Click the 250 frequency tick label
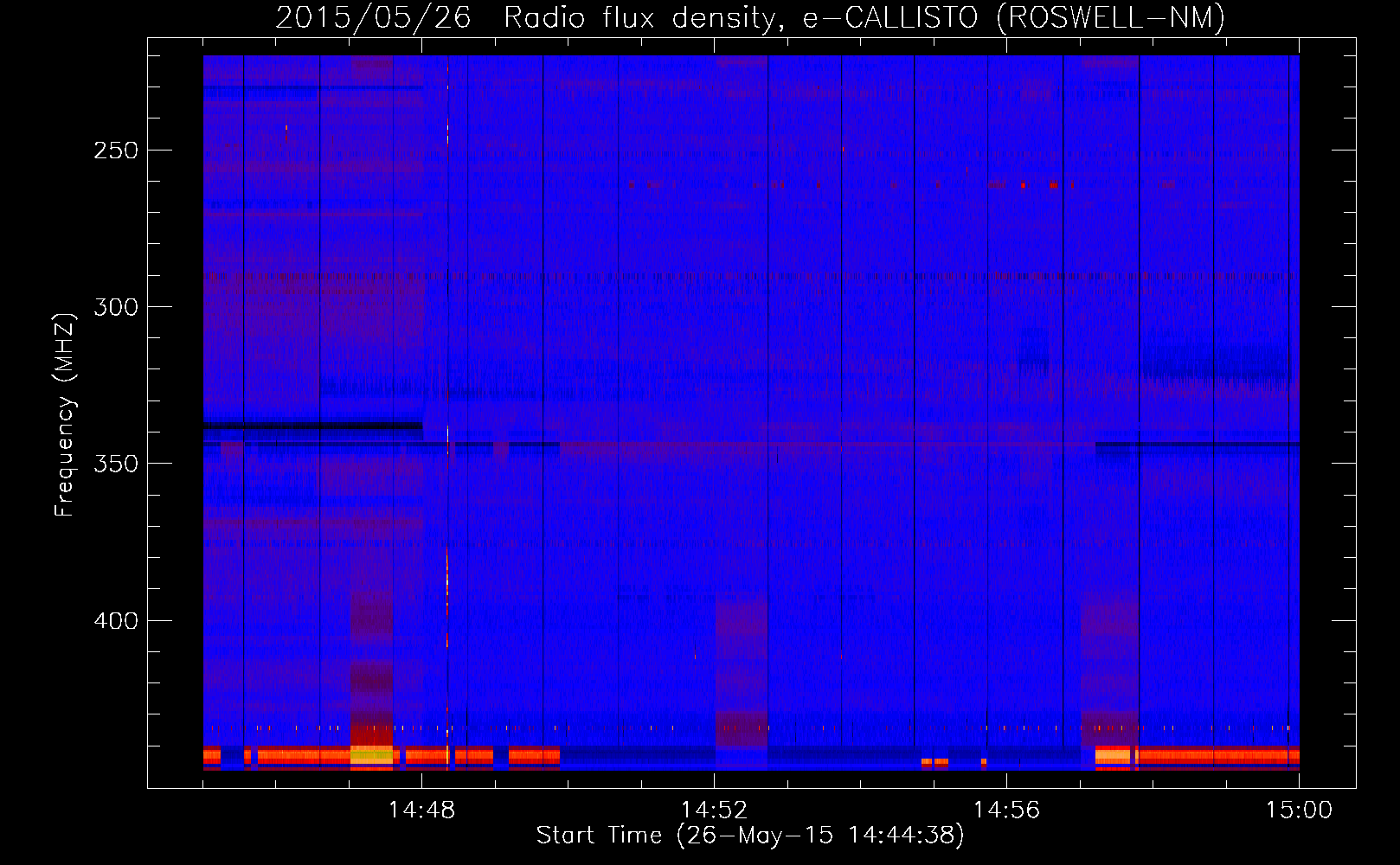 pyautogui.click(x=116, y=151)
